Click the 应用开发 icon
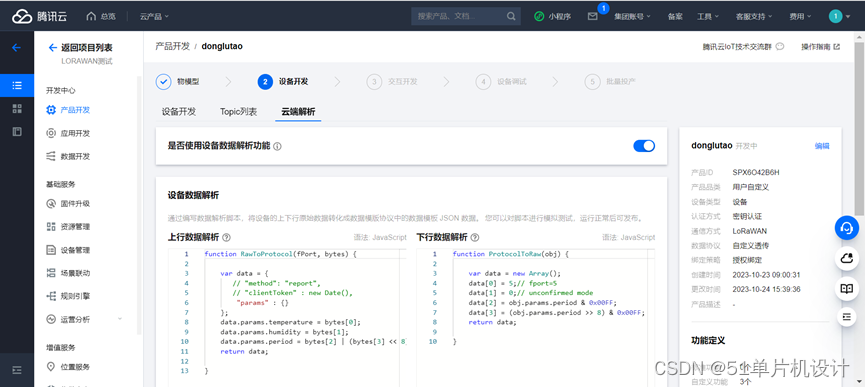This screenshot has height=387, width=865. coord(51,133)
